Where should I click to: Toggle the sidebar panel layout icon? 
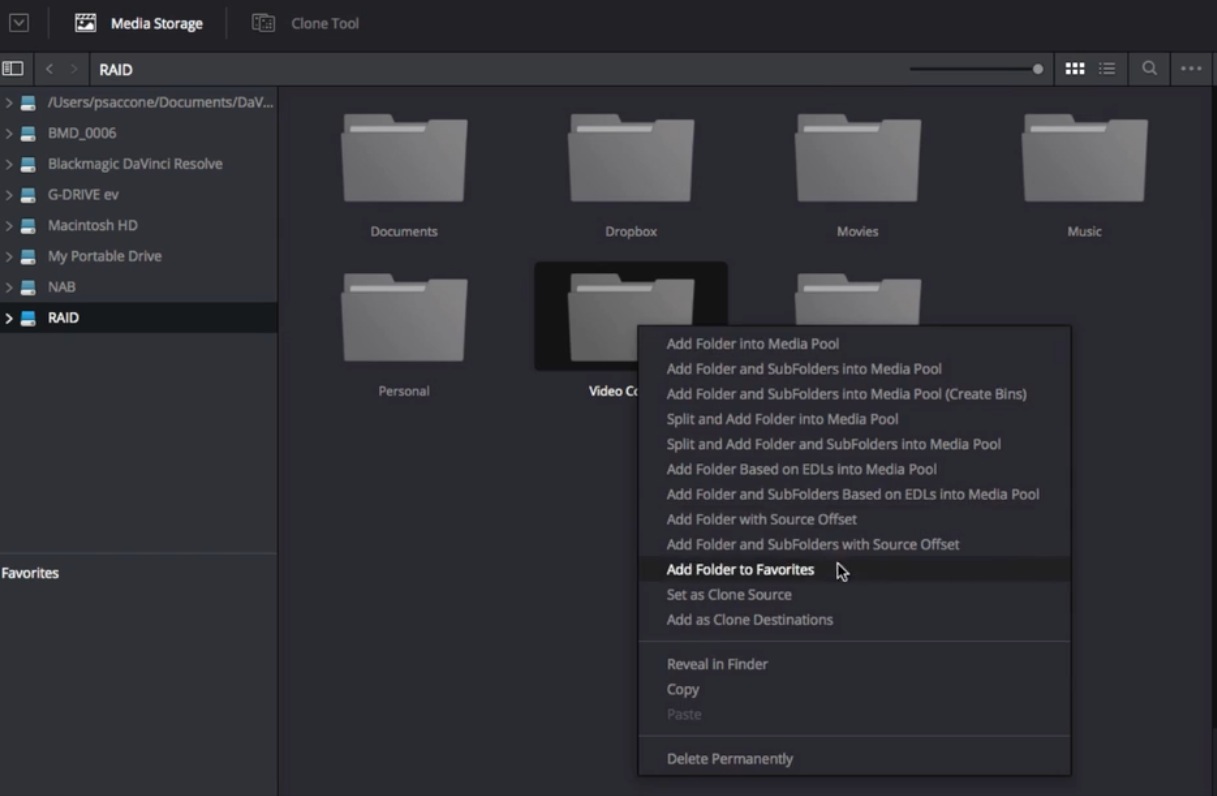click(12, 69)
